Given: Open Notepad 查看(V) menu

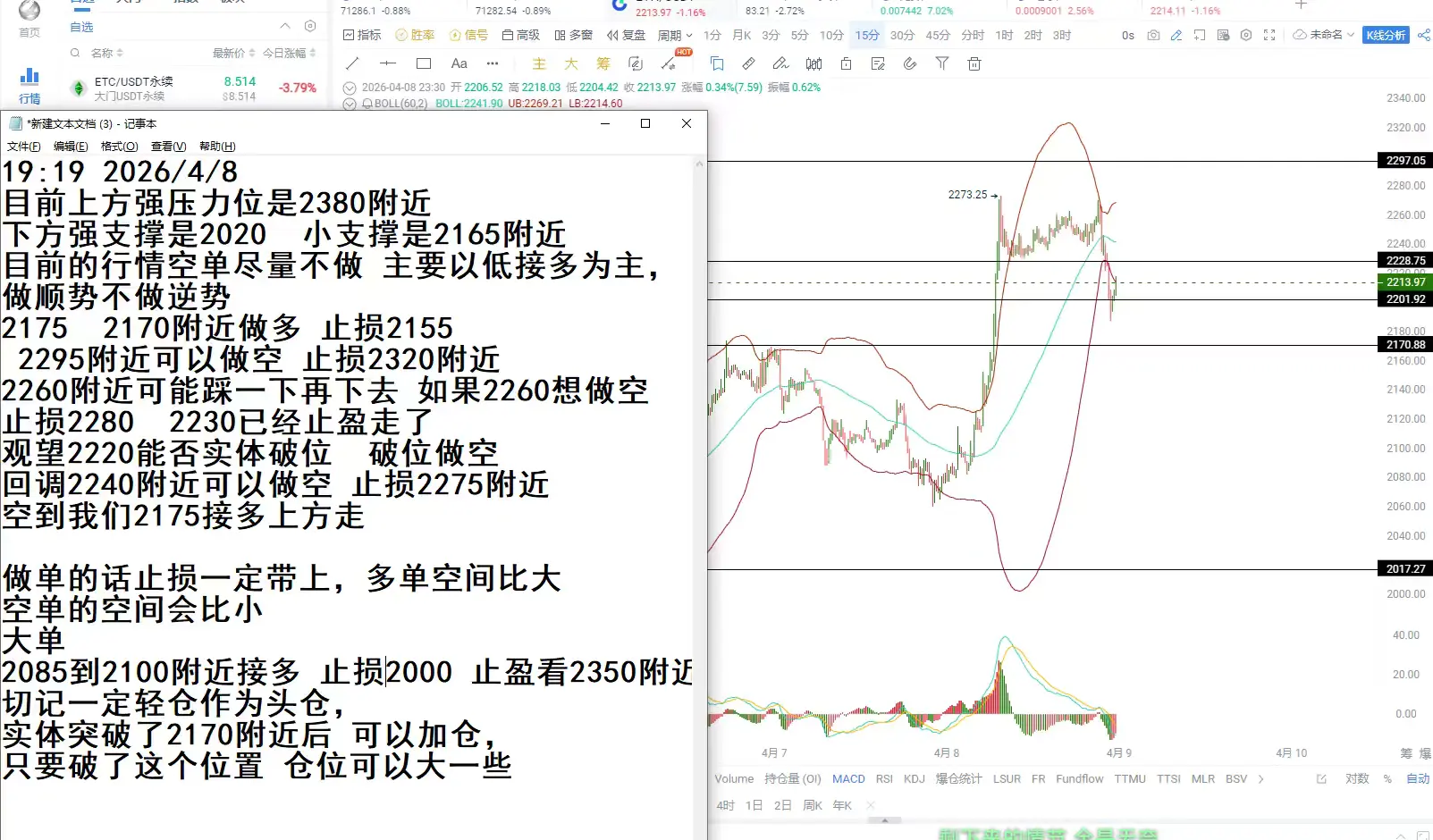Looking at the screenshot, I should click(x=168, y=147).
